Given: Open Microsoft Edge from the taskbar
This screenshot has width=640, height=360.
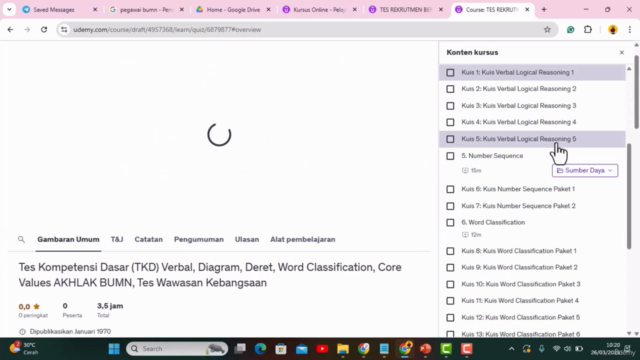Looking at the screenshot, I should 260,349.
